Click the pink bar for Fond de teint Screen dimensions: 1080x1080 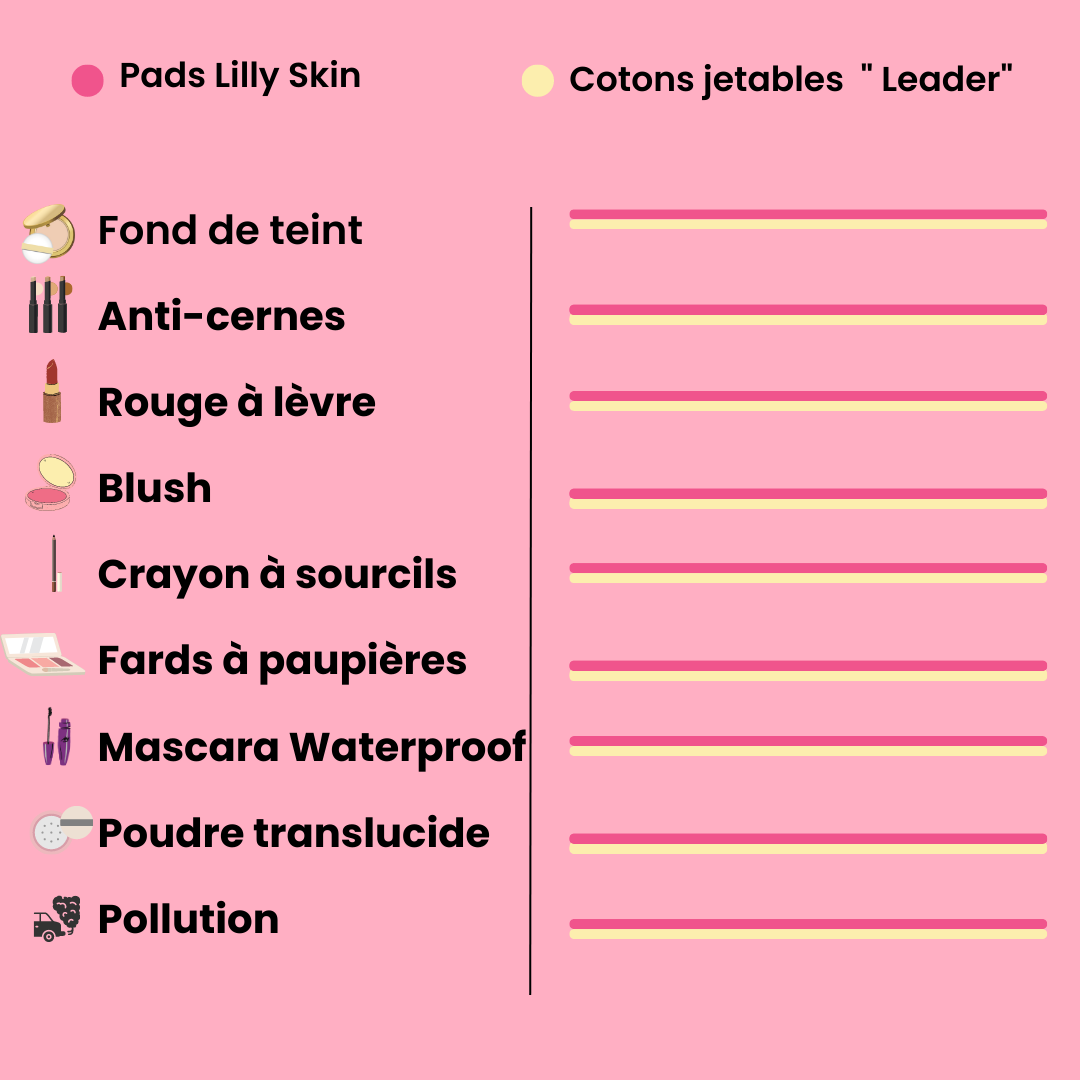pyautogui.click(x=808, y=214)
